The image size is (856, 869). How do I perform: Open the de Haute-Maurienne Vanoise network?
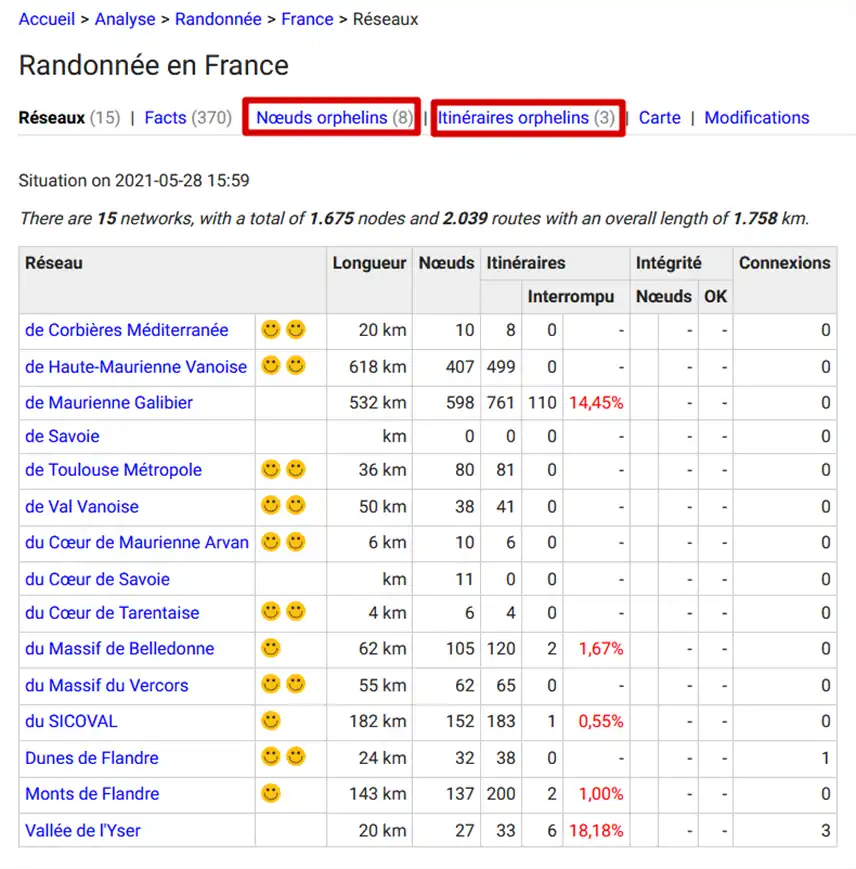136,367
